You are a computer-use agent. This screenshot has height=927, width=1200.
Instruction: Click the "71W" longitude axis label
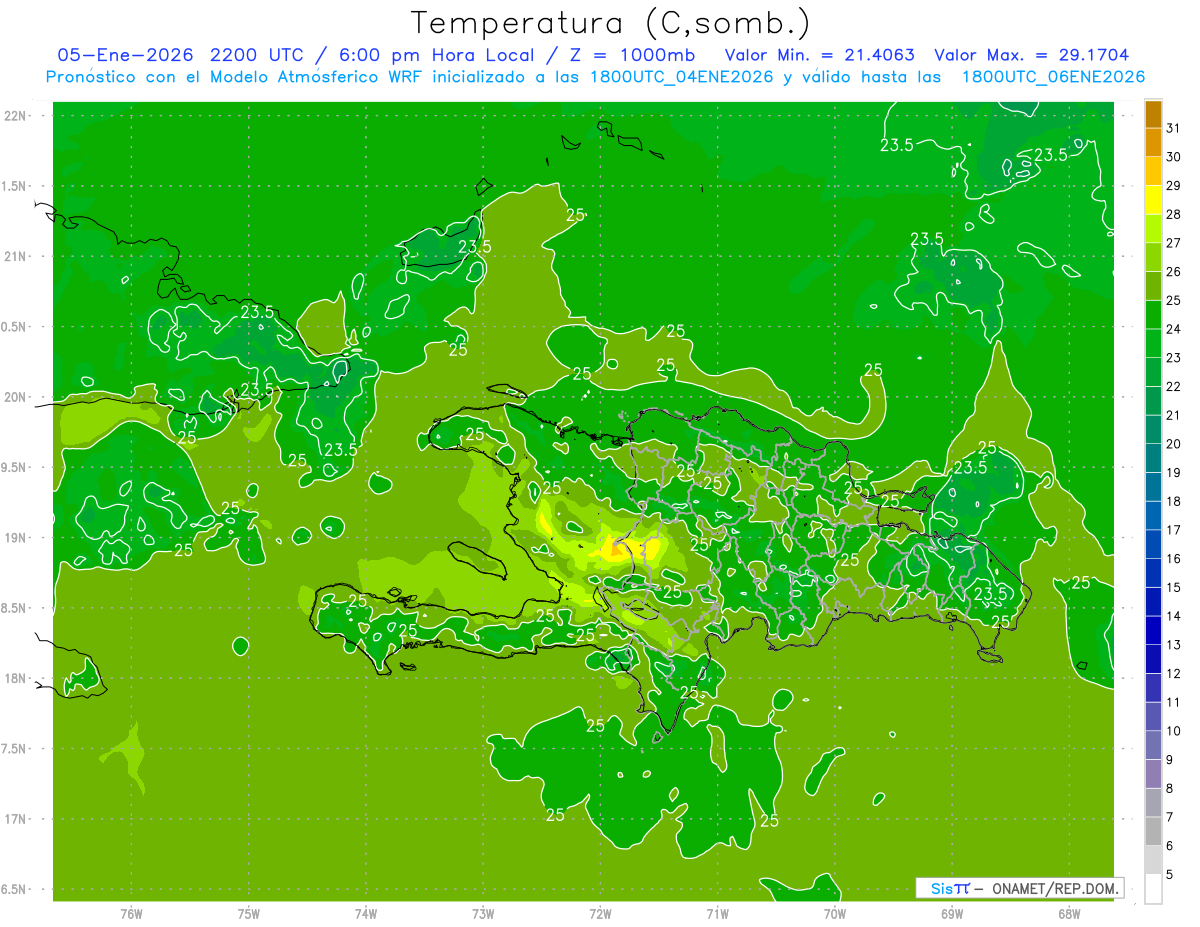pyautogui.click(x=717, y=914)
